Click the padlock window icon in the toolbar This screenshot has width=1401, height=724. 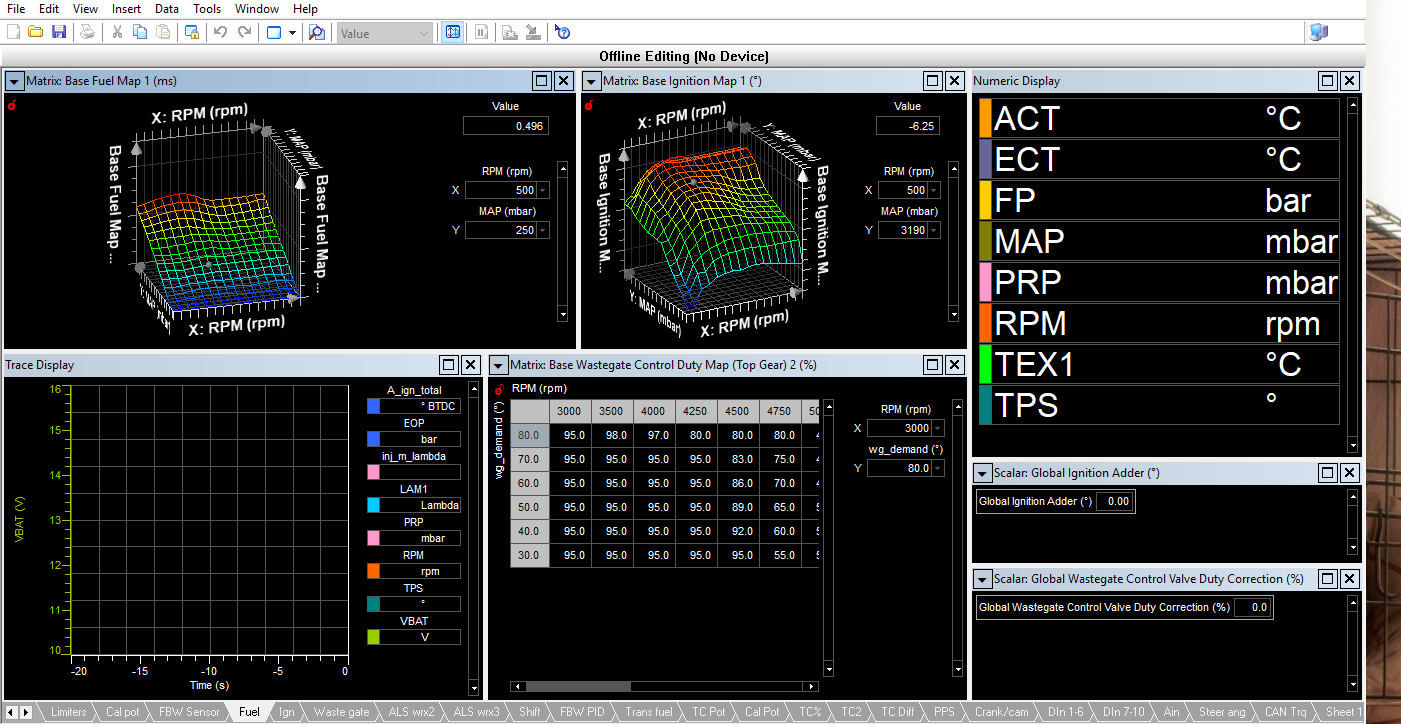click(x=191, y=32)
